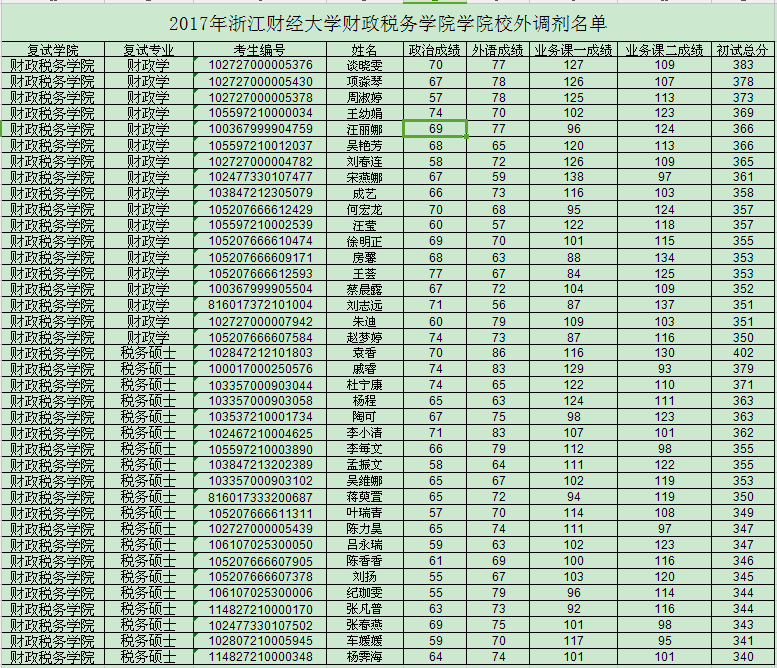The width and height of the screenshot is (777, 668).
Task: Click the 初试总分 header cell
Action: point(742,50)
